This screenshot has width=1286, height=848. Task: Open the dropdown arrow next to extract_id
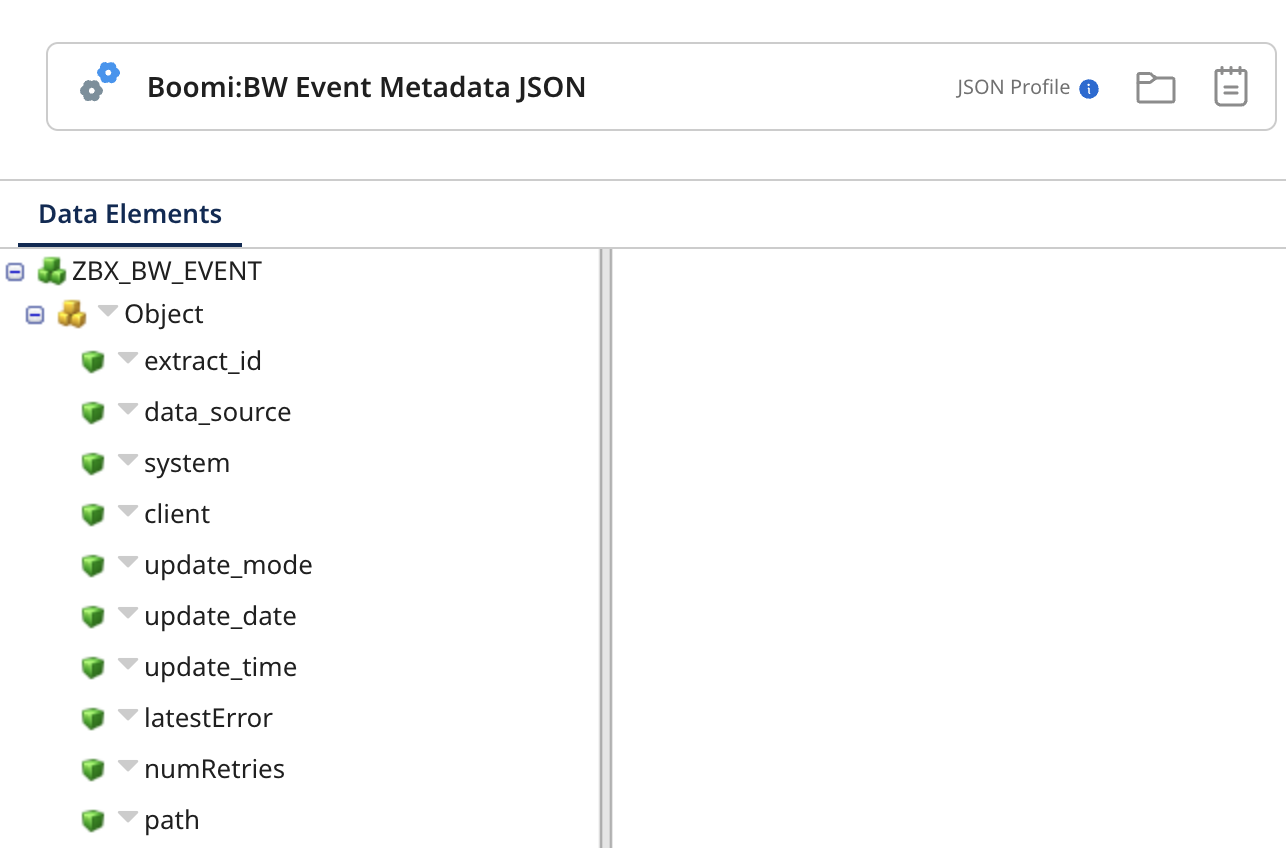127,357
